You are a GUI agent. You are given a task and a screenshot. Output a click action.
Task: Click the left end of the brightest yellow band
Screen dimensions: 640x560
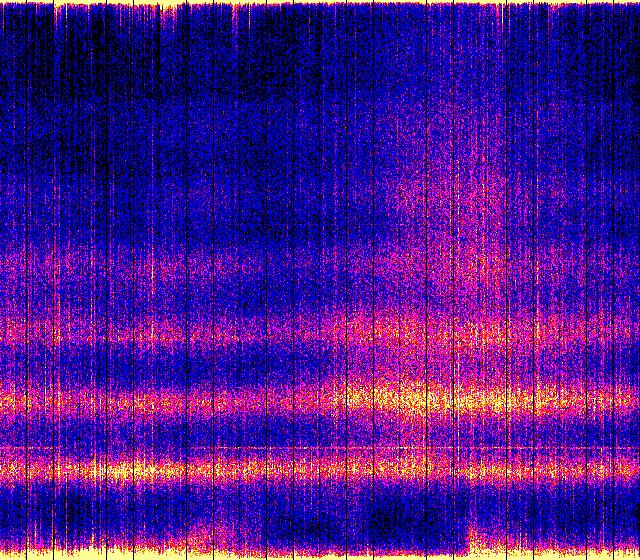[x=12, y=402]
